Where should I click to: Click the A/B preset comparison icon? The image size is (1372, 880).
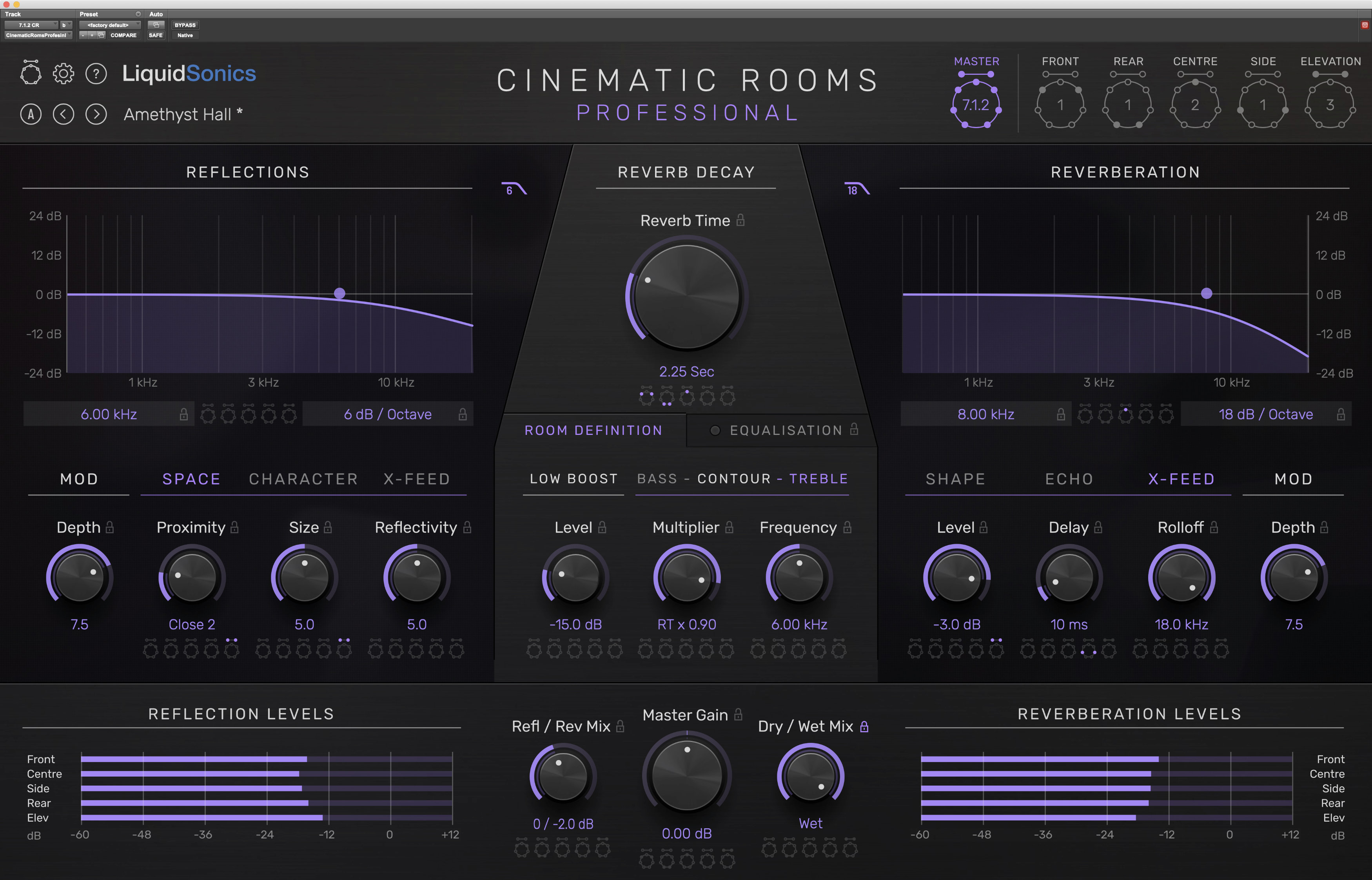coord(31,114)
